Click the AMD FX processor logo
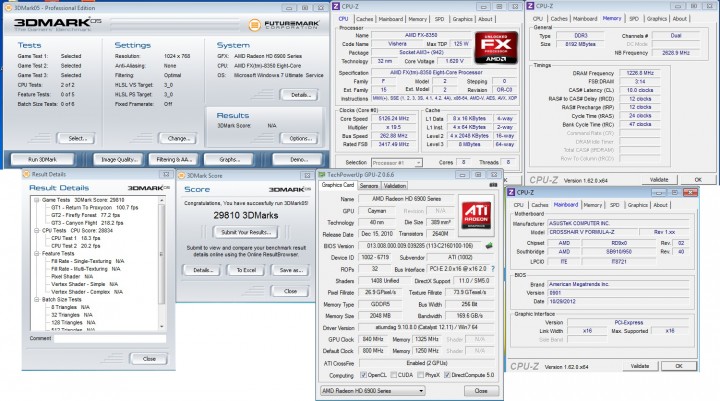Image resolution: width=720 pixels, height=401 pixels. (496, 48)
